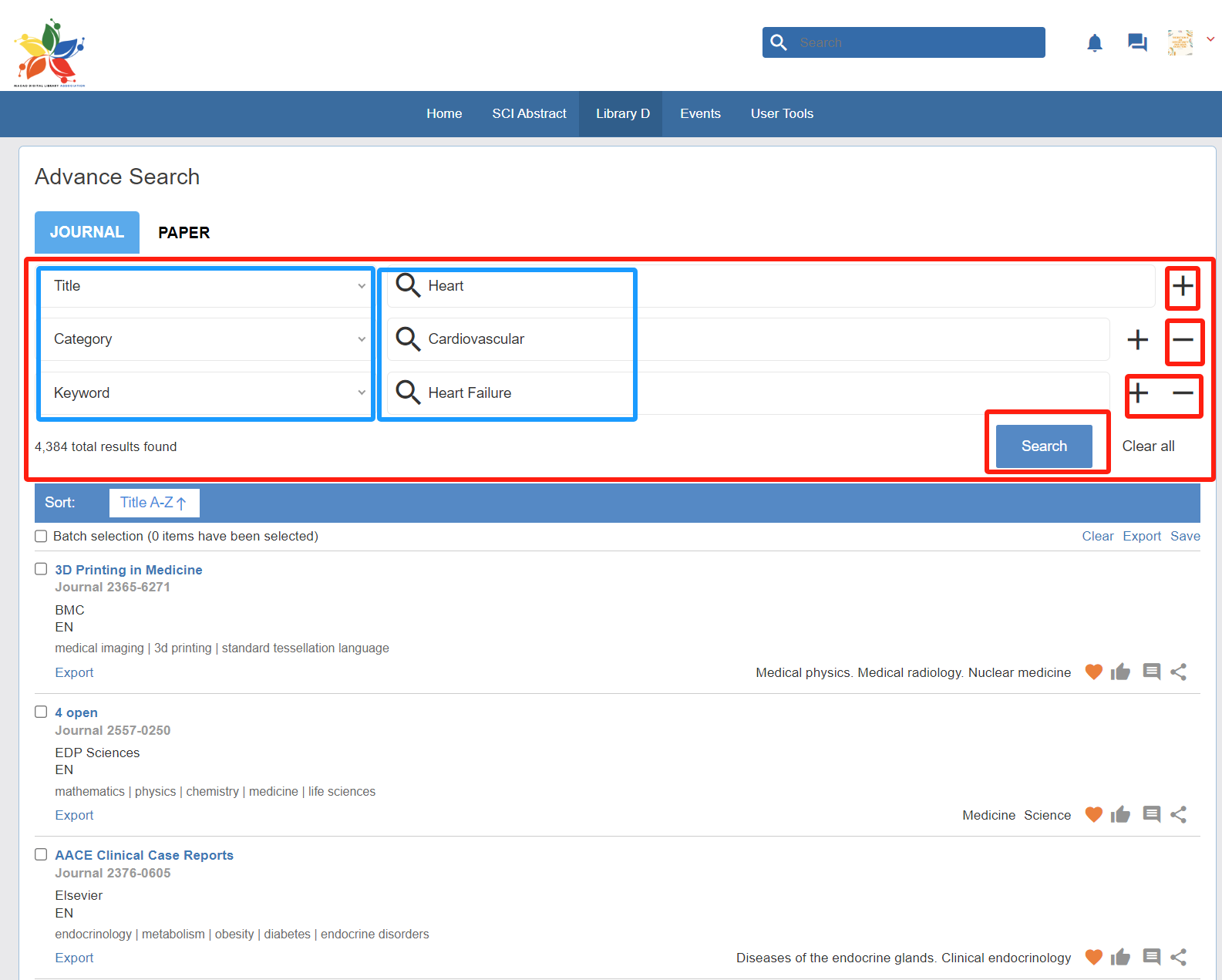Screen dimensions: 1222x980
Task: Open the chat messages icon
Action: [1136, 42]
